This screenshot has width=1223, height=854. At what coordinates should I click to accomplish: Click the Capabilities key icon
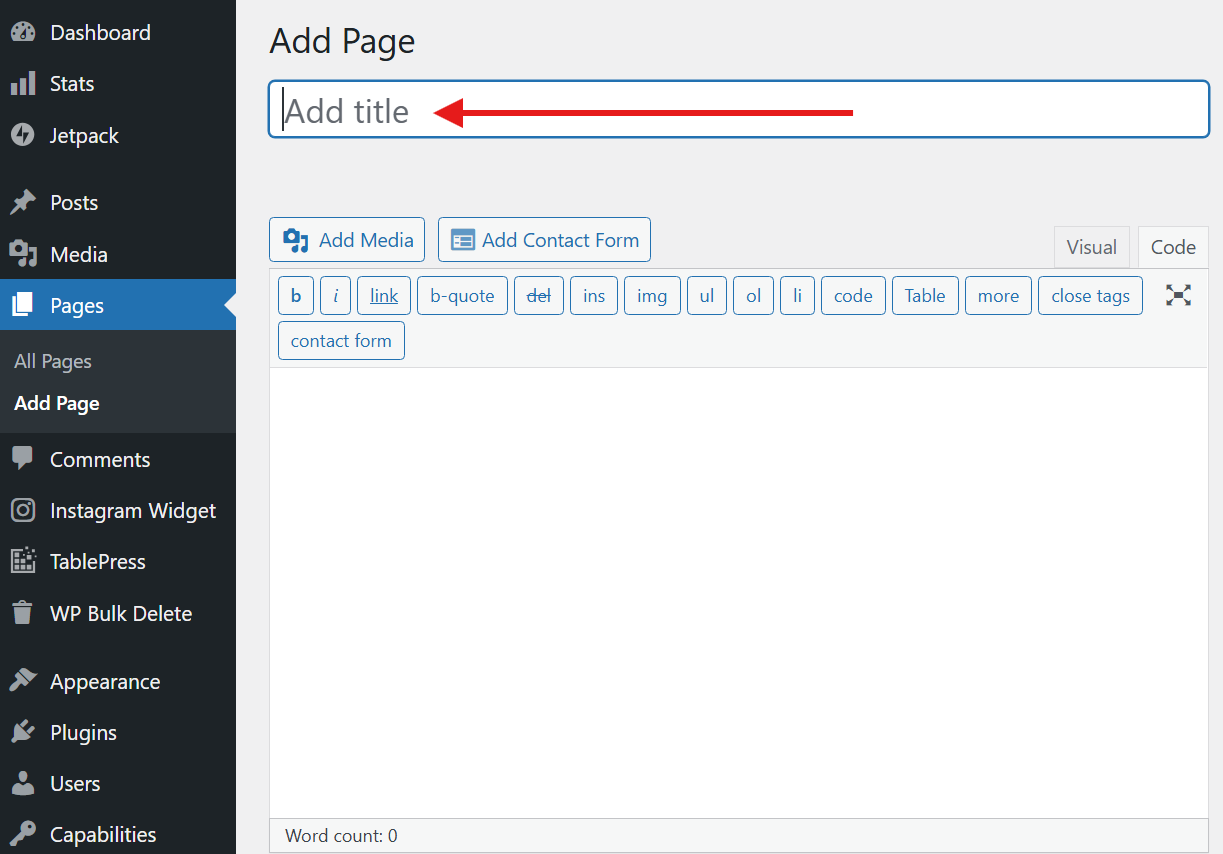coord(23,834)
